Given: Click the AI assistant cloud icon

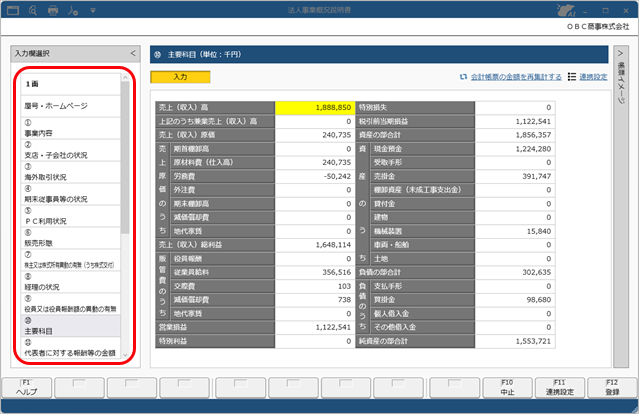Looking at the screenshot, I should point(566,11).
